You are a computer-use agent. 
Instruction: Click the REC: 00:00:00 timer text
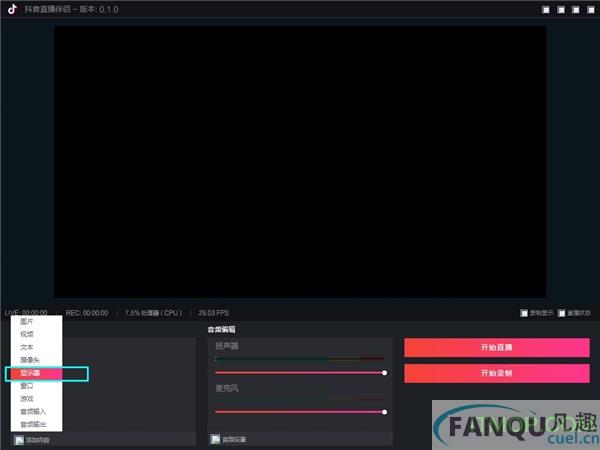(87, 313)
